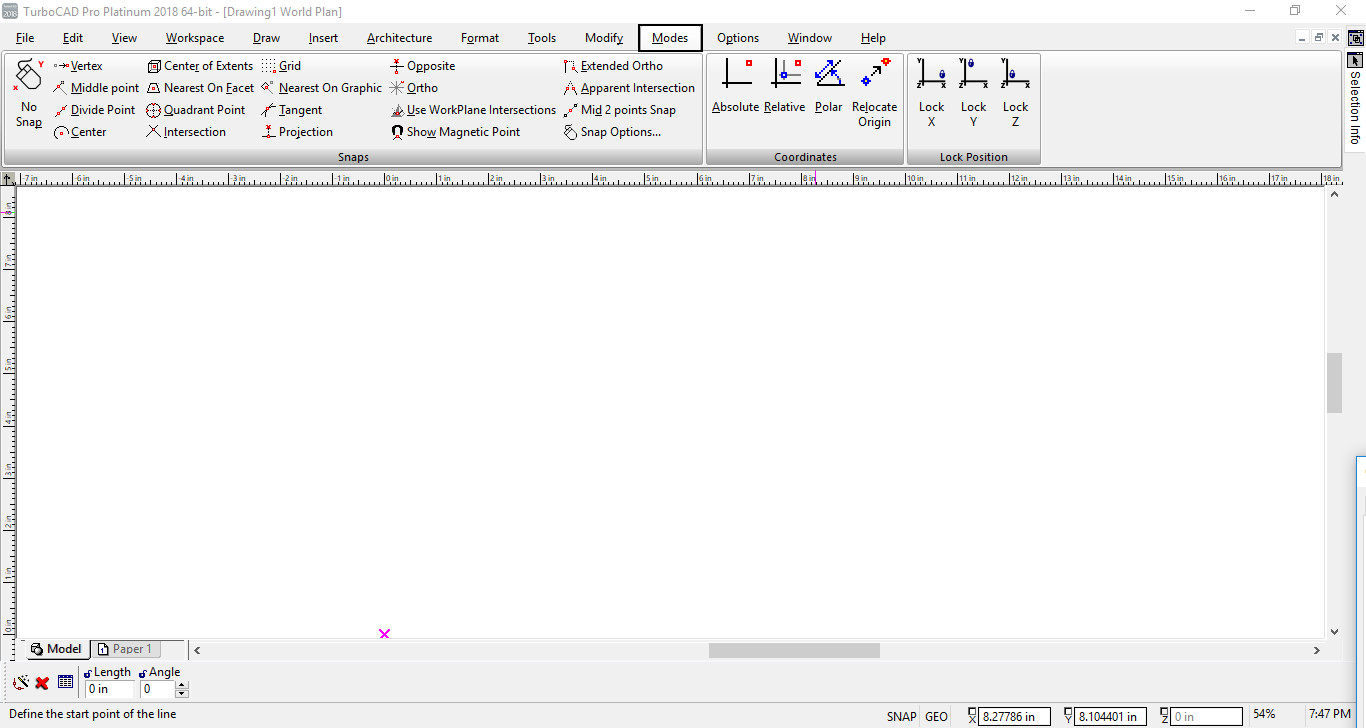The width and height of the screenshot is (1366, 728).
Task: Open the Format menu
Action: pyautogui.click(x=480, y=38)
